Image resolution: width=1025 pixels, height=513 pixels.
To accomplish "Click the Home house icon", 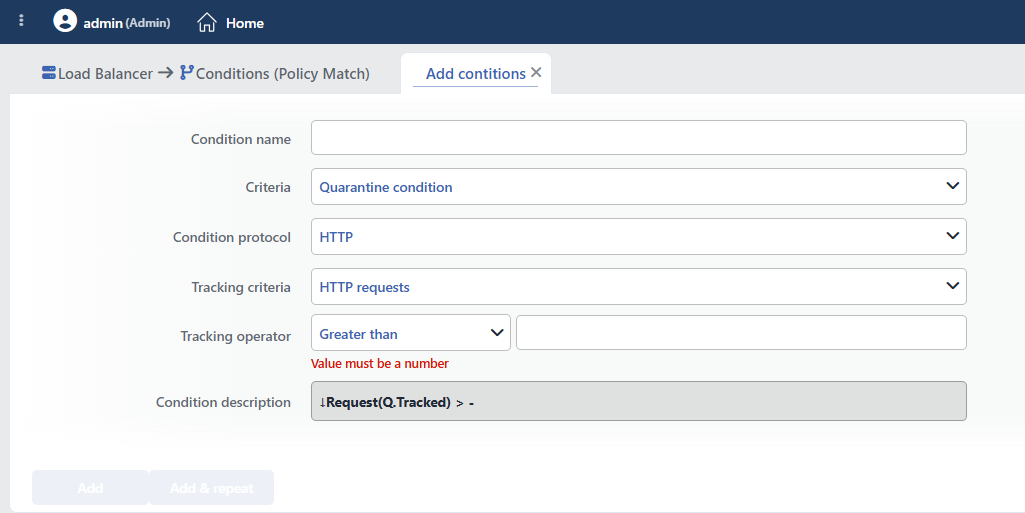I will click(207, 23).
